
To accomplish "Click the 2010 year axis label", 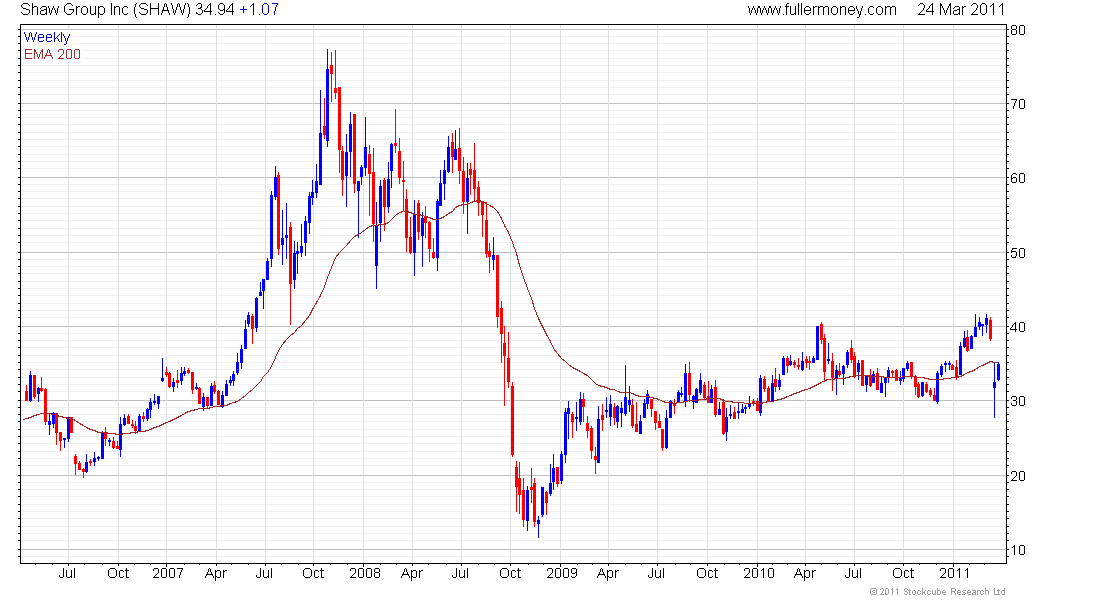I will tap(758, 573).
